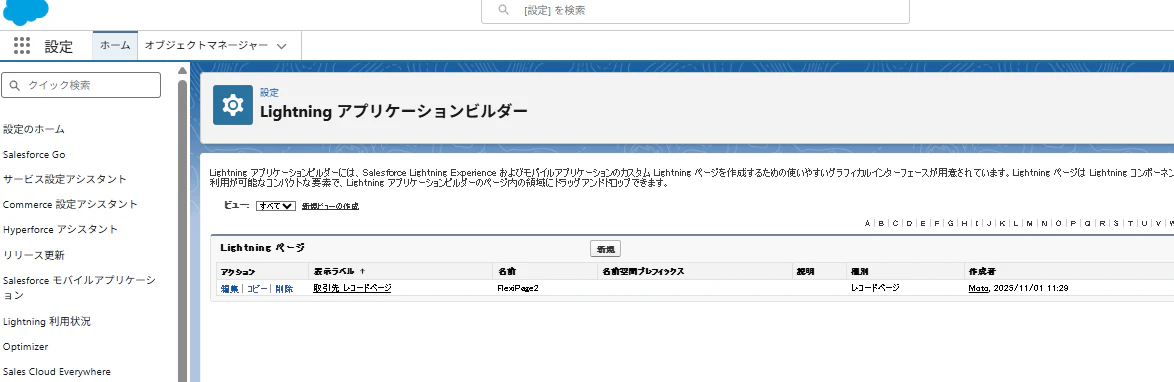Image resolution: width=1174 pixels, height=382 pixels.
Task: Filter list by letter E
Action: click(923, 223)
